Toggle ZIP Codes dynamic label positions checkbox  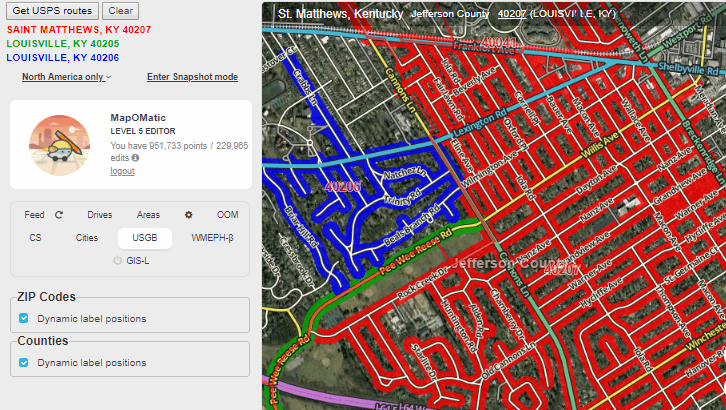[x=24, y=319]
